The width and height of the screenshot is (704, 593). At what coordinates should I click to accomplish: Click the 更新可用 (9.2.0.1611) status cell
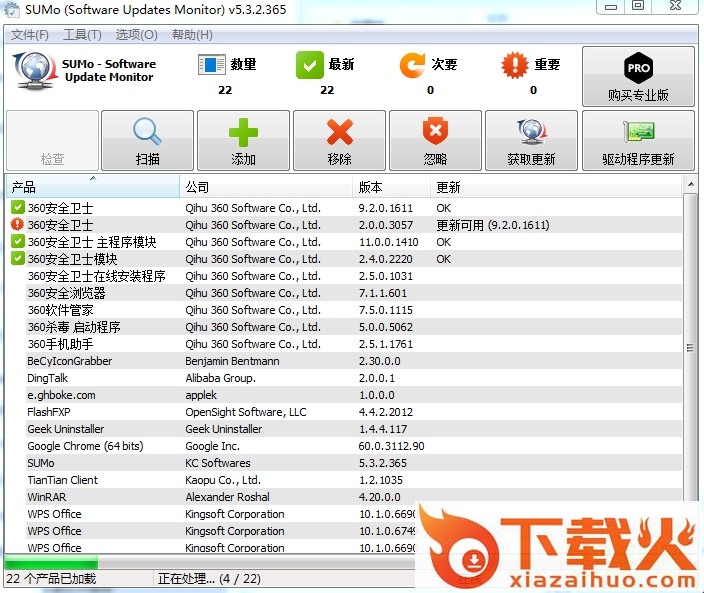coord(493,225)
